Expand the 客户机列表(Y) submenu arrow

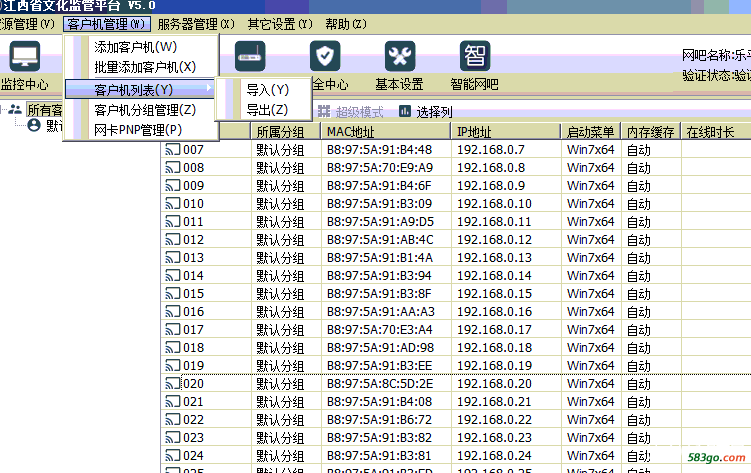208,90
